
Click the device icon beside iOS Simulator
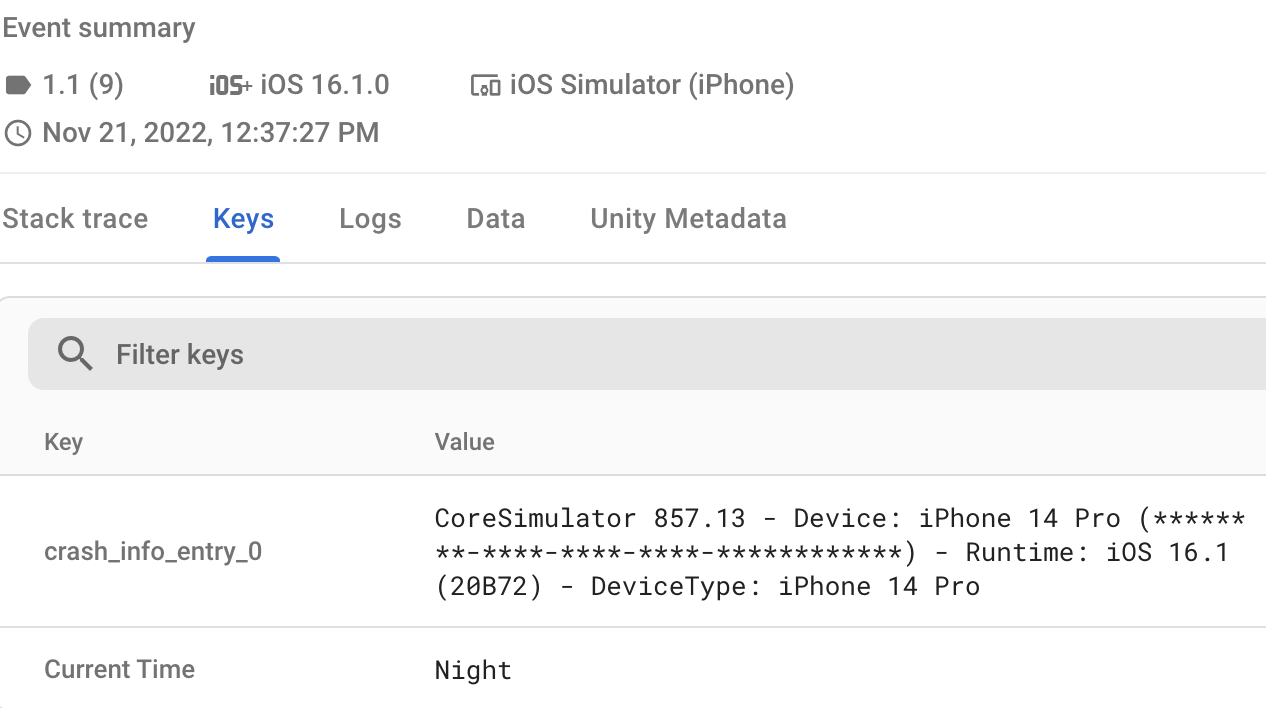coord(485,85)
